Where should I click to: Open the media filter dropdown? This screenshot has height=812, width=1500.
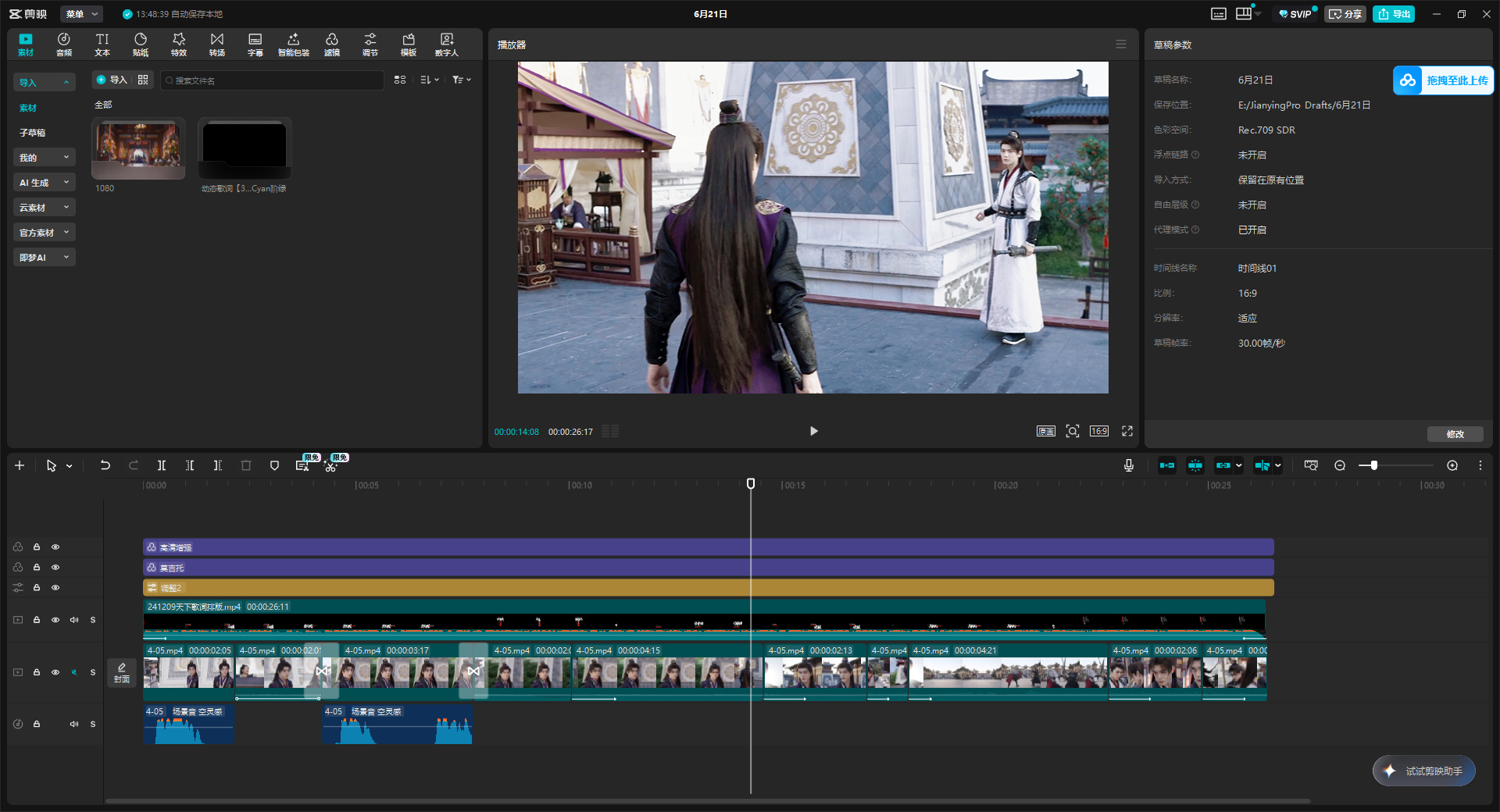tap(462, 80)
